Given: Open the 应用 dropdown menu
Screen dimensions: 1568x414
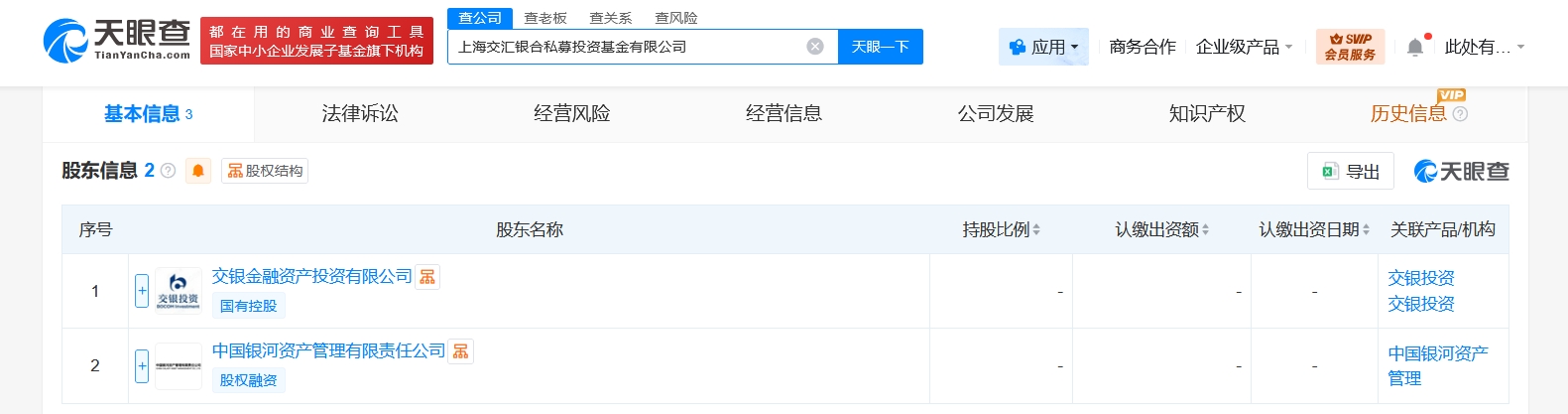Looking at the screenshot, I should [1043, 47].
